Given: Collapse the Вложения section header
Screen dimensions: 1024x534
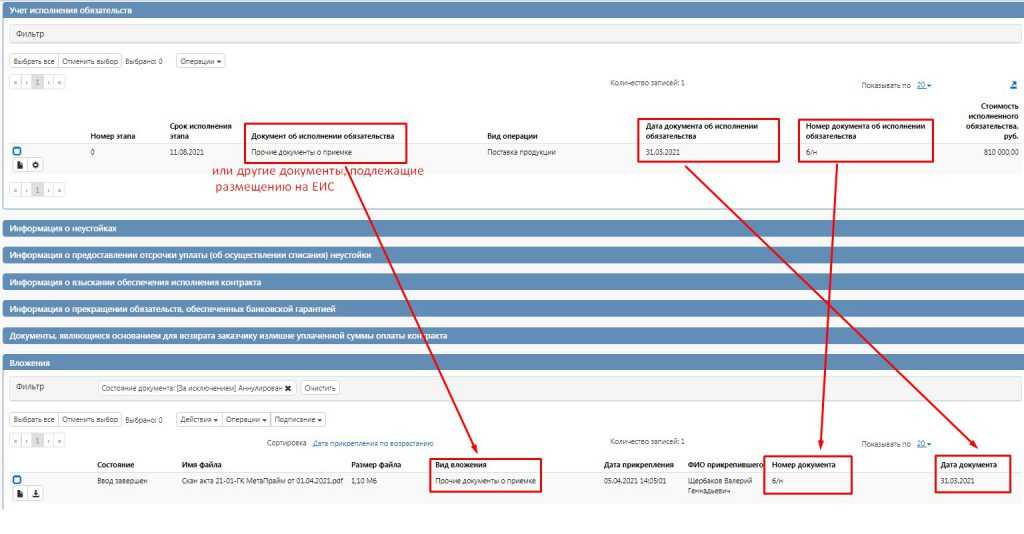Looking at the screenshot, I should pyautogui.click(x=513, y=363).
